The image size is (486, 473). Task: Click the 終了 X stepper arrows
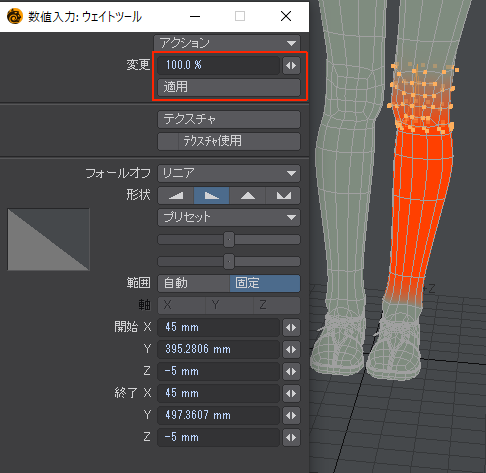[x=291, y=394]
